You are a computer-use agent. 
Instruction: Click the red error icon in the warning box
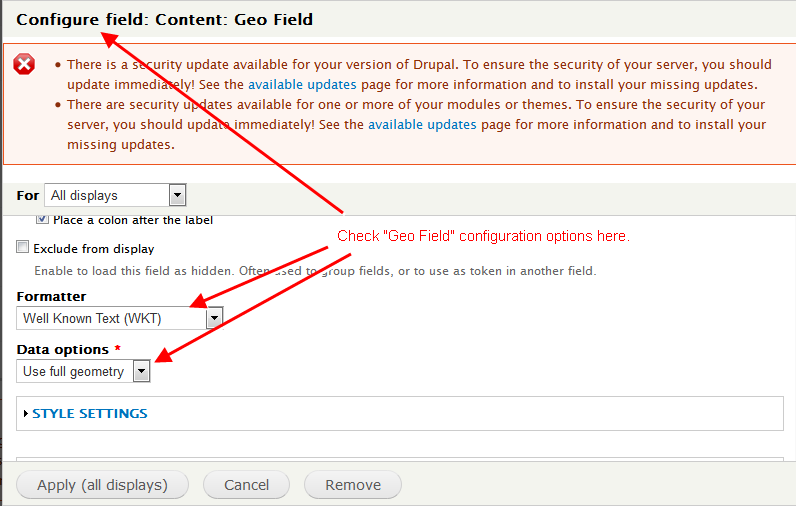(24, 64)
